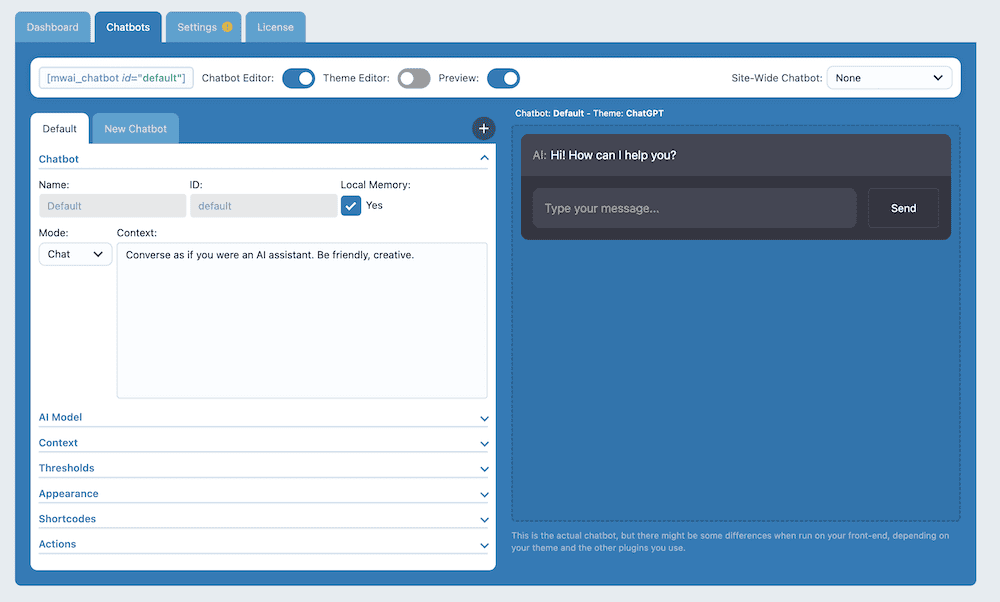Click the Send button in the chatbot preview
Image resolution: width=1000 pixels, height=602 pixels.
tap(902, 208)
